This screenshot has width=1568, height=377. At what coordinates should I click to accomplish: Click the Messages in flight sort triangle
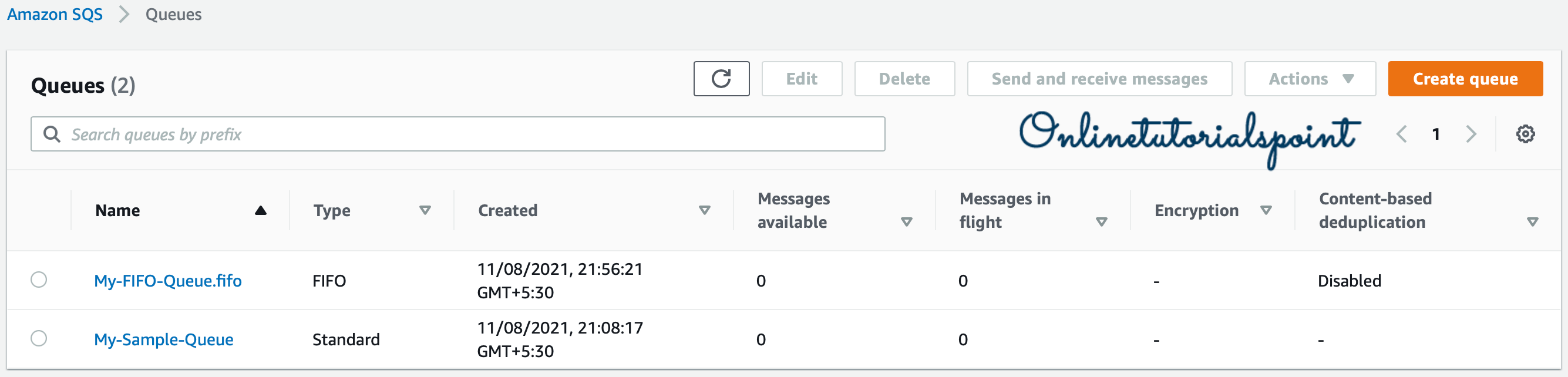click(1101, 223)
